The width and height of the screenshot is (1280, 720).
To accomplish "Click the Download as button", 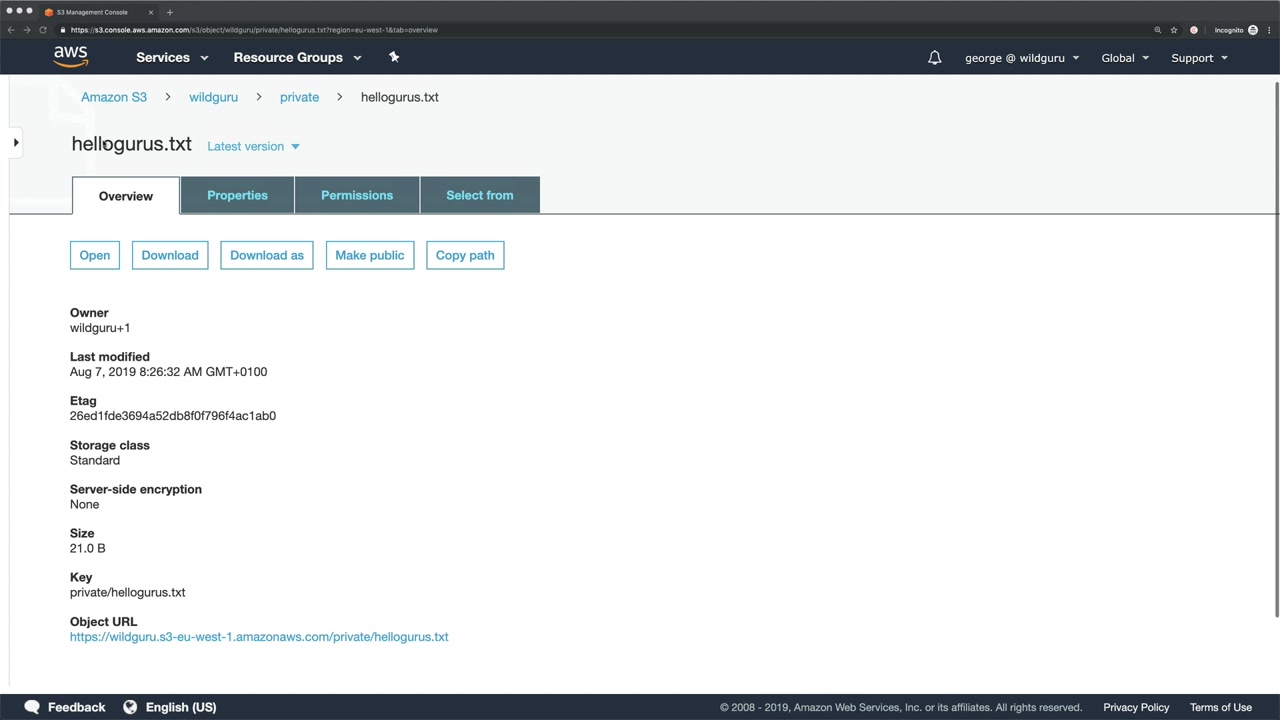I will tap(267, 255).
